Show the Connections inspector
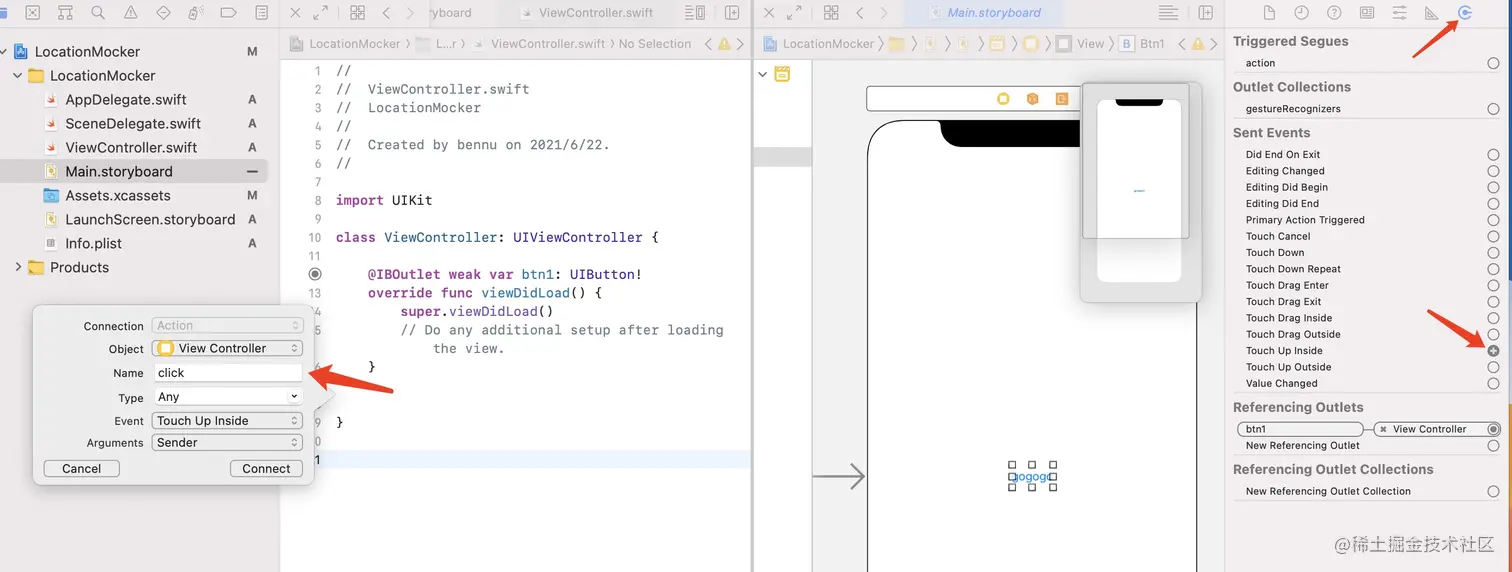Viewport: 1512px width, 572px height. click(x=1465, y=13)
